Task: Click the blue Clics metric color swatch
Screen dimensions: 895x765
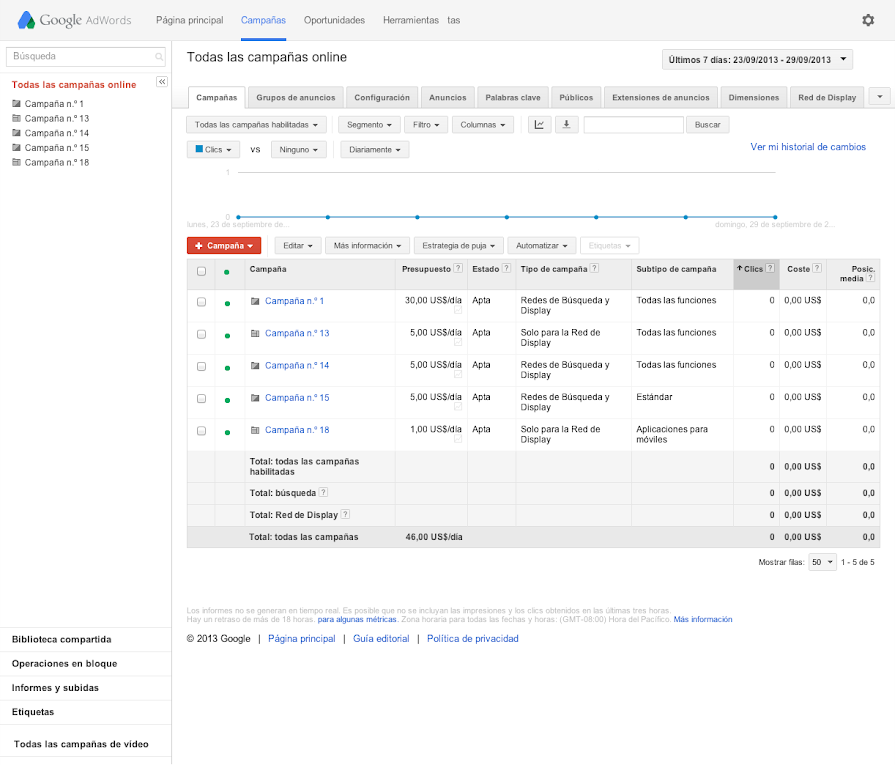Action: [x=199, y=149]
